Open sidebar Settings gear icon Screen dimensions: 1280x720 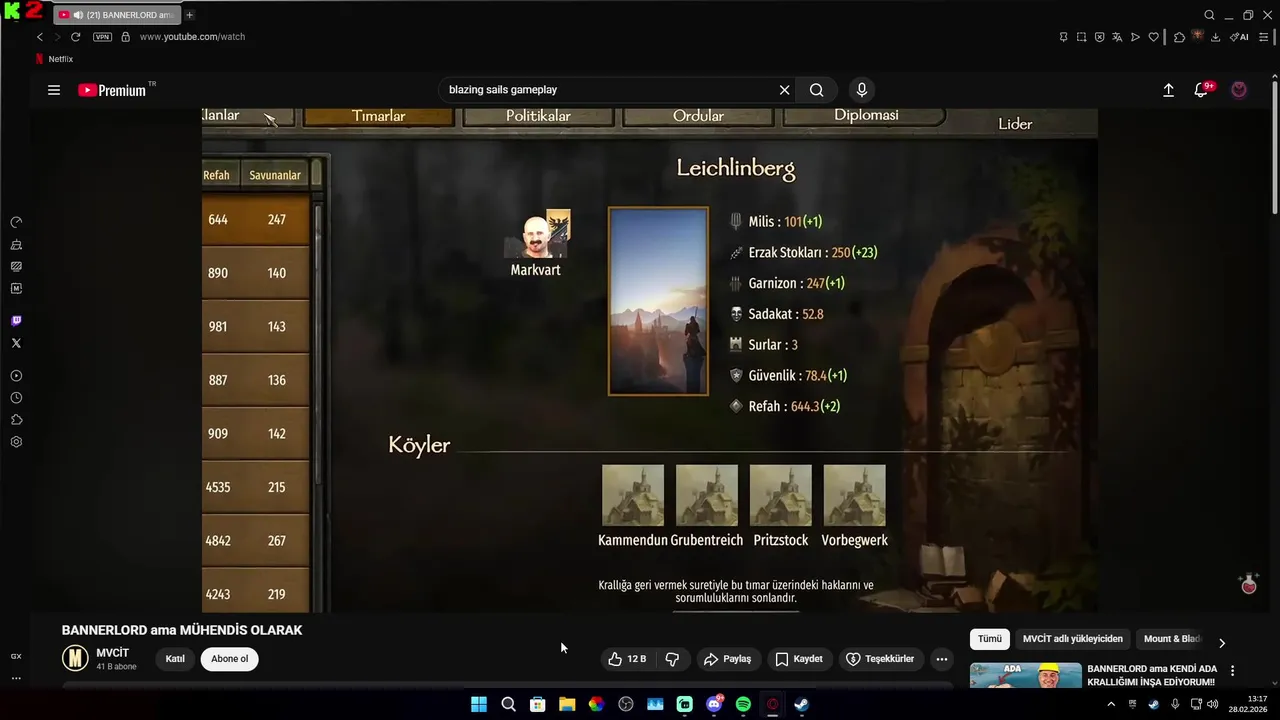point(16,442)
